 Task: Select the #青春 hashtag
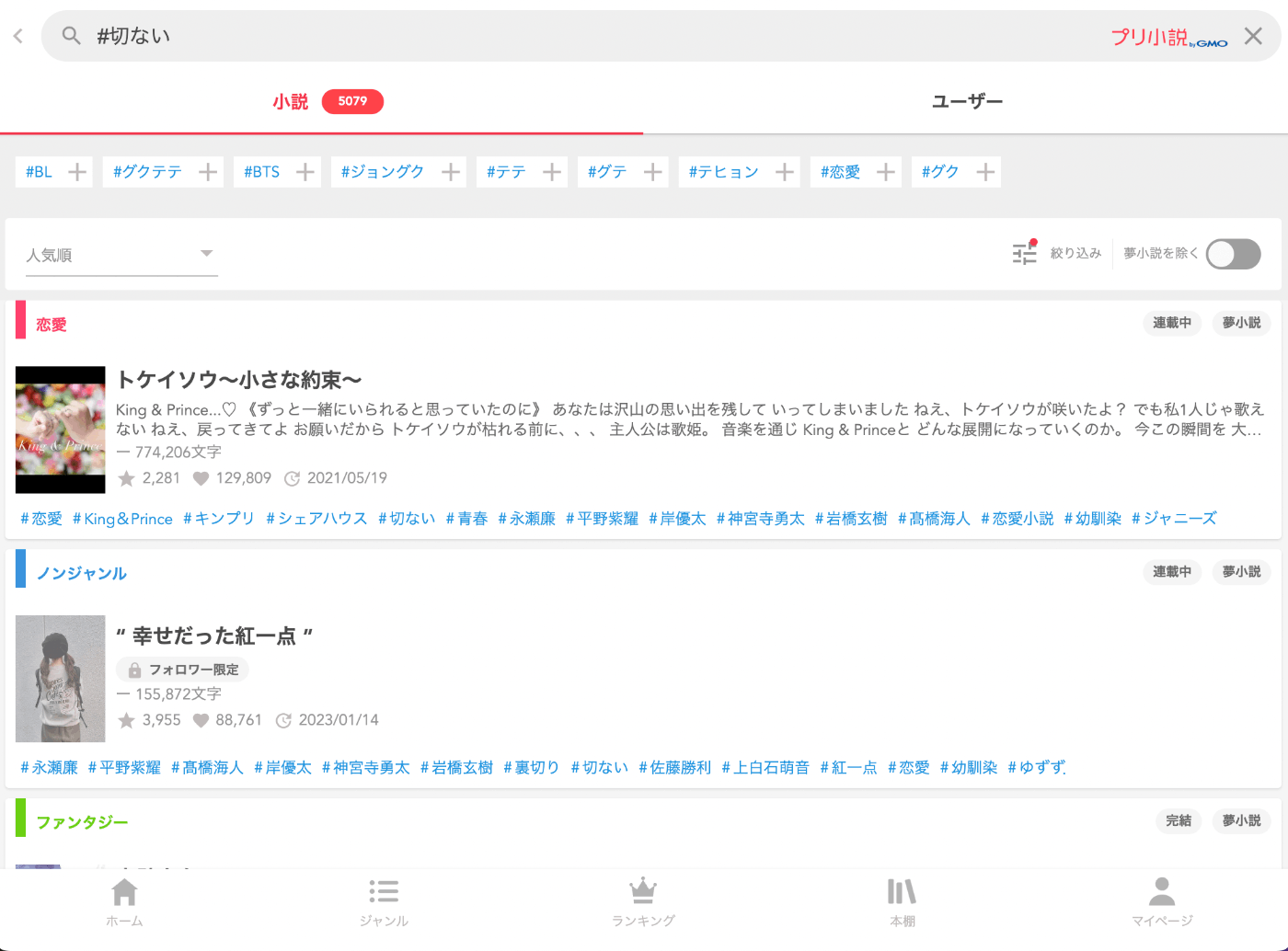[x=466, y=519]
